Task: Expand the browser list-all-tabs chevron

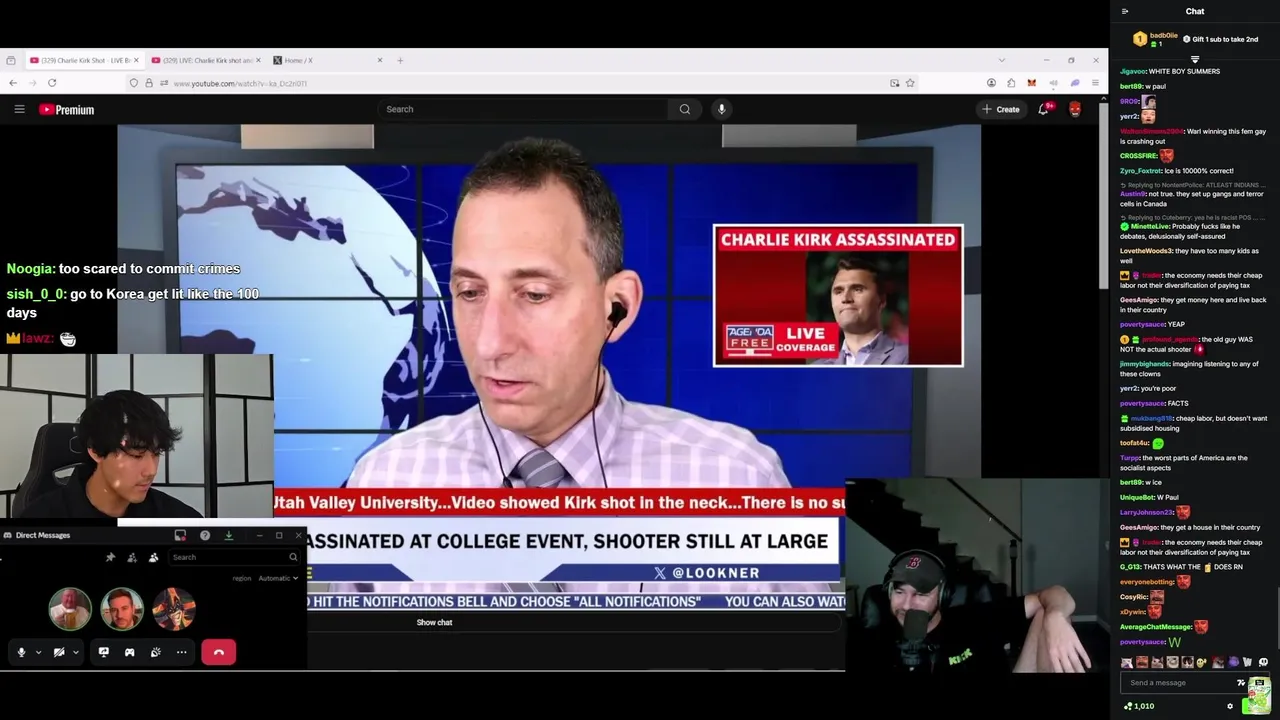Action: (x=1002, y=60)
